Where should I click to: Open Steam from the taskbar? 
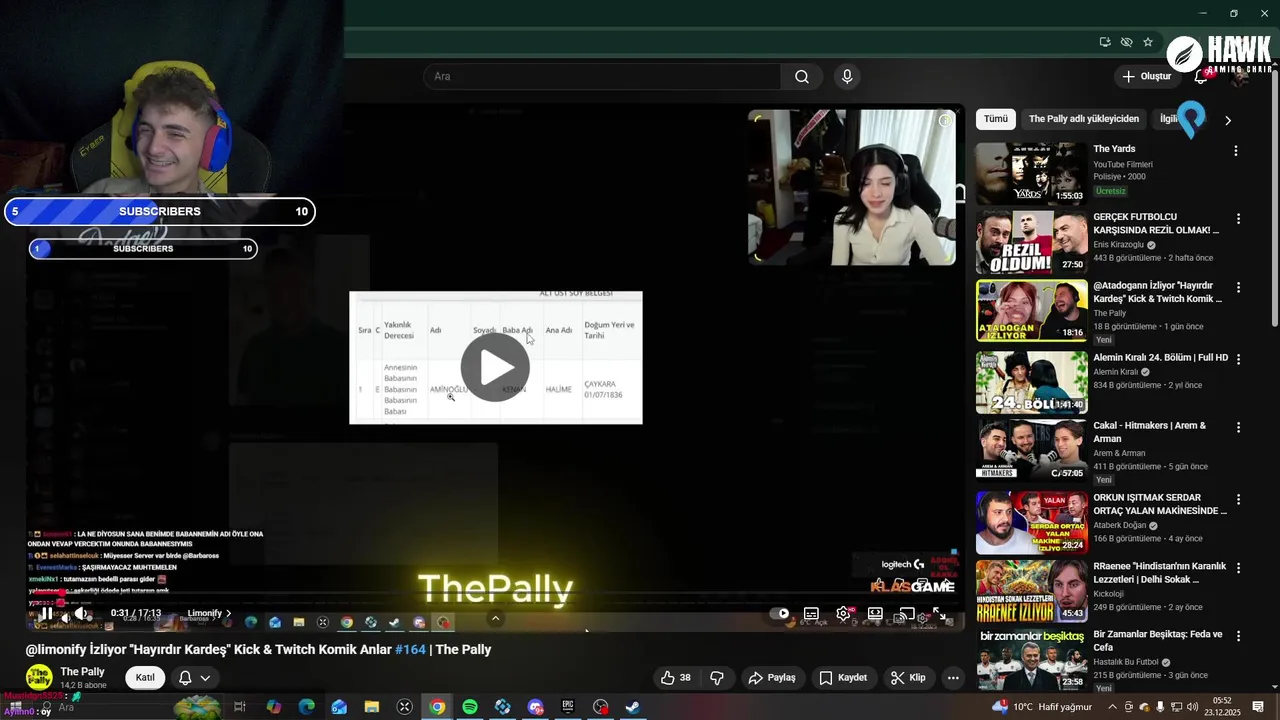point(633,707)
